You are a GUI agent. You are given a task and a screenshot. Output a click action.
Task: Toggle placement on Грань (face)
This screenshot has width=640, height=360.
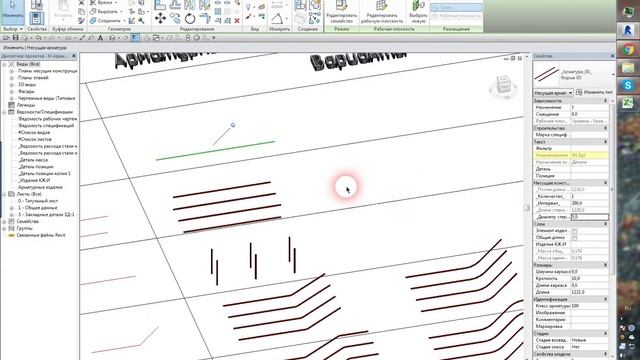456,7
